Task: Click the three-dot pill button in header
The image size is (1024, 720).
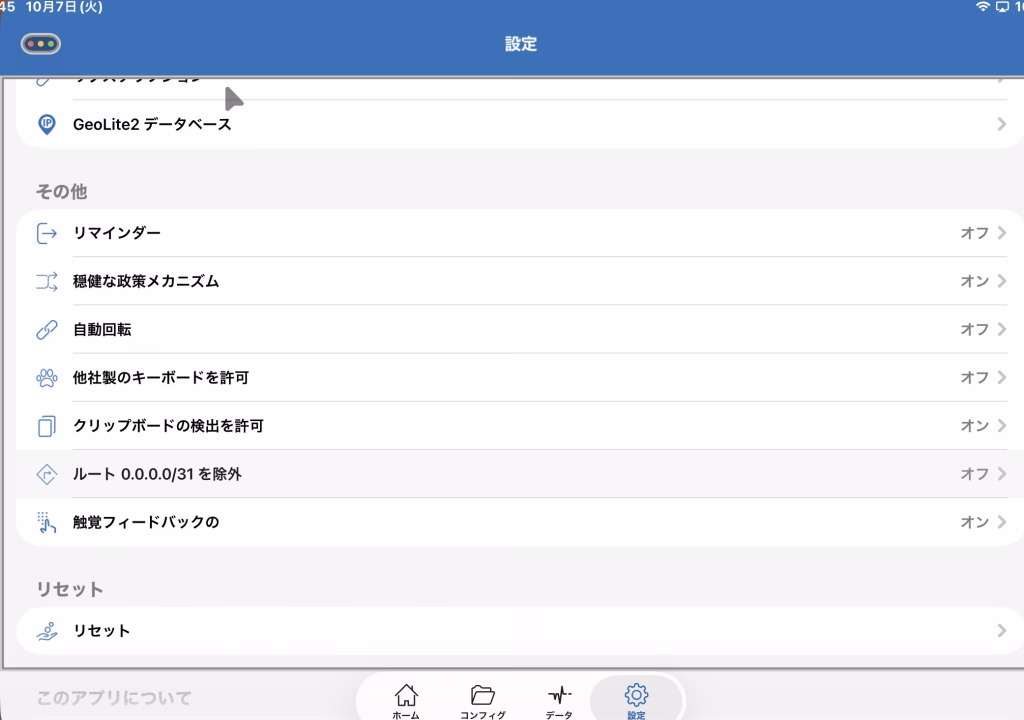Action: click(x=41, y=44)
